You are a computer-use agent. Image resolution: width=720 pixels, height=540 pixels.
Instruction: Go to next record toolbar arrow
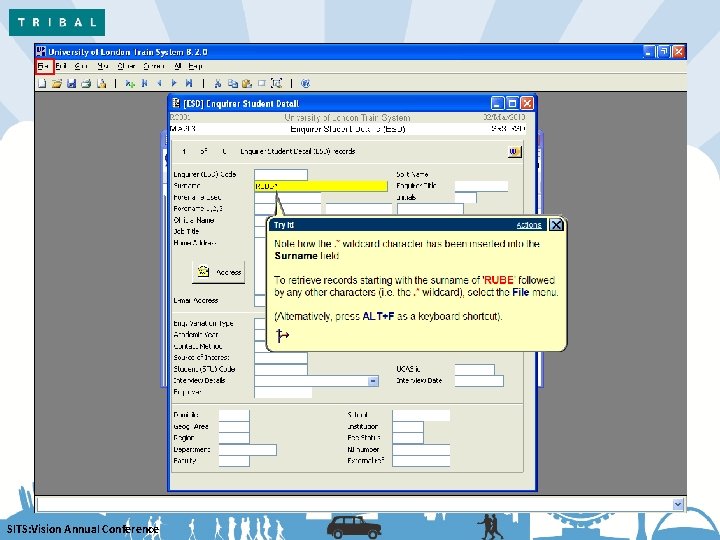coord(174,83)
